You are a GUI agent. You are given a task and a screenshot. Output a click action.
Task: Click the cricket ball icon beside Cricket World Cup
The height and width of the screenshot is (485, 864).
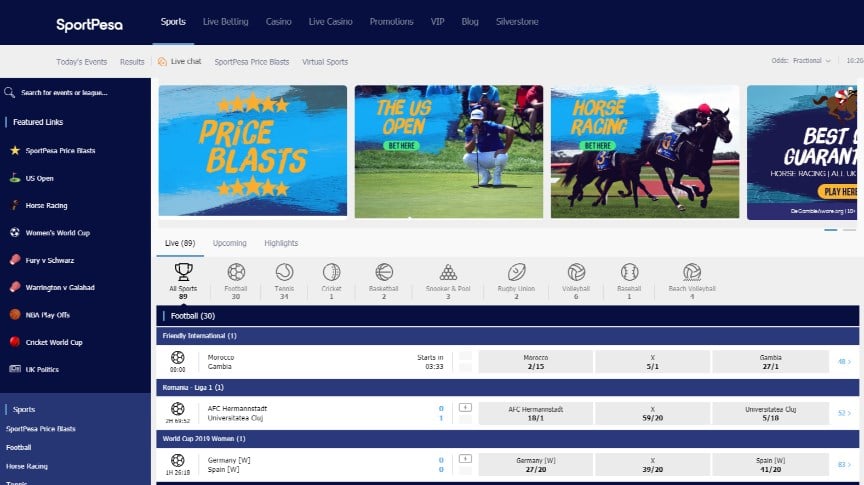click(15, 342)
